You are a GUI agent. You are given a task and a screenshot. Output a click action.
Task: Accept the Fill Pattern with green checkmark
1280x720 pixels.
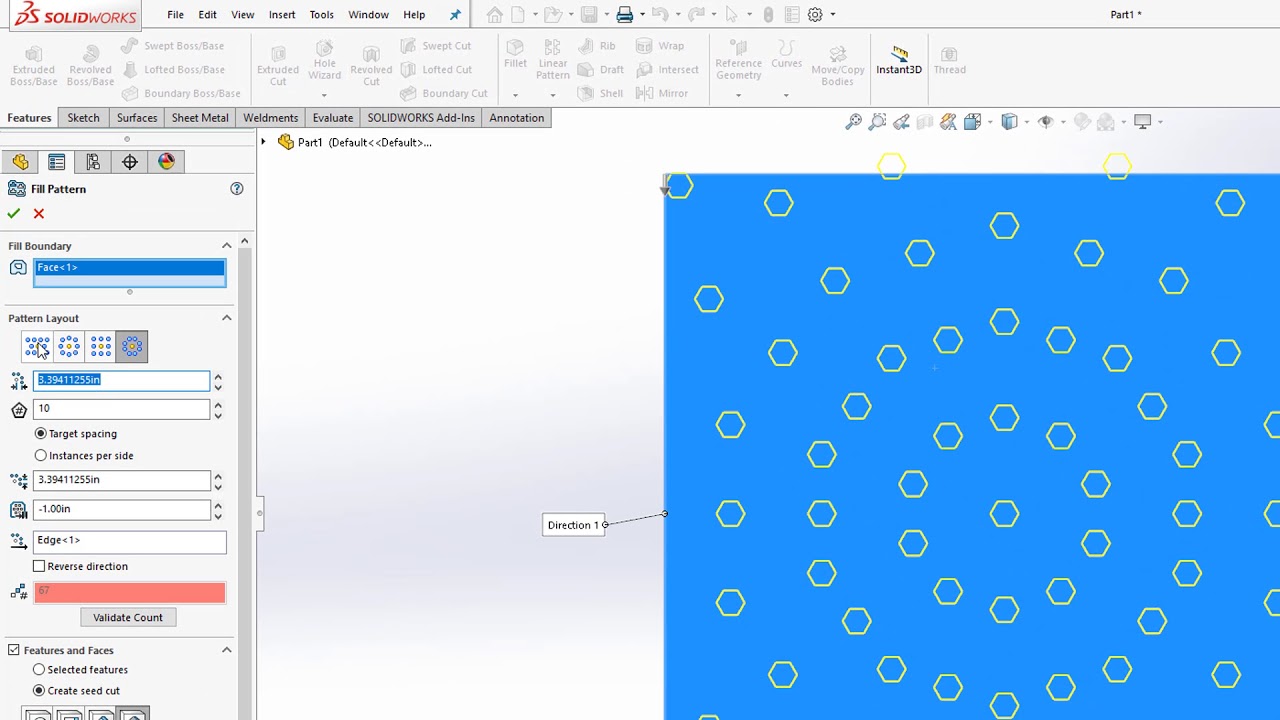tap(13, 214)
